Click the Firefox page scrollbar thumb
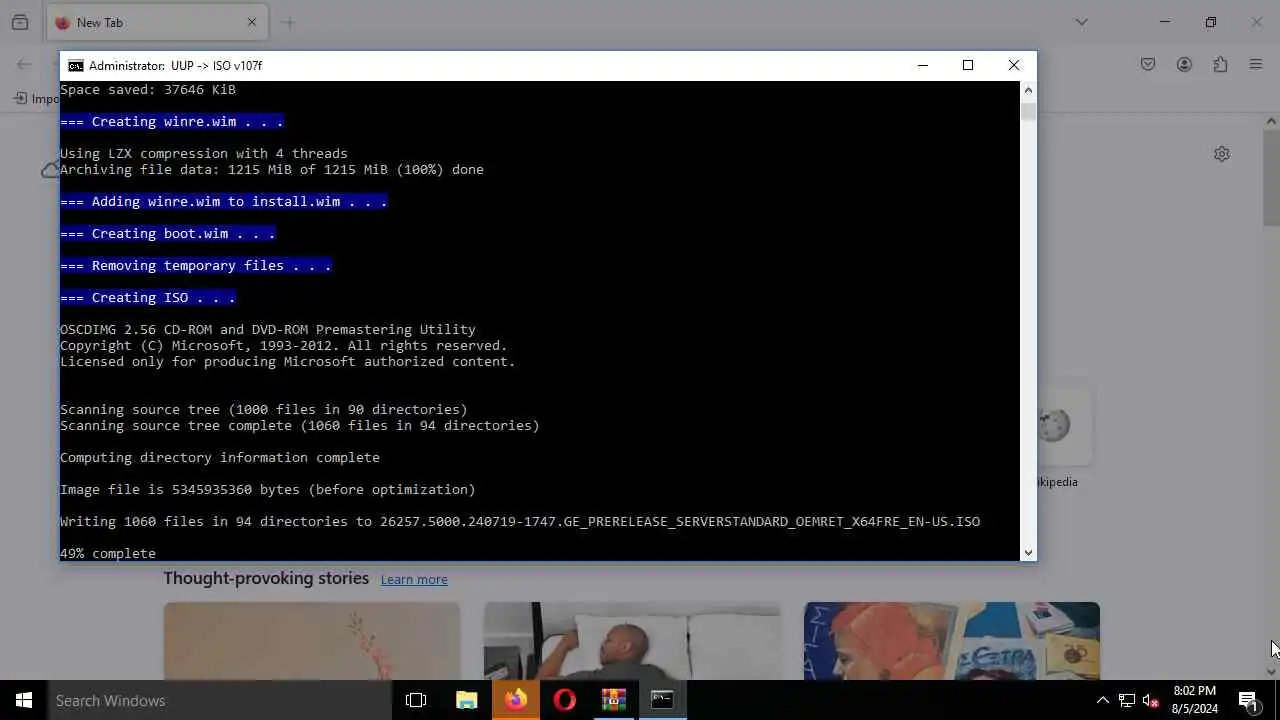The image size is (1280, 720). tap(1271, 178)
